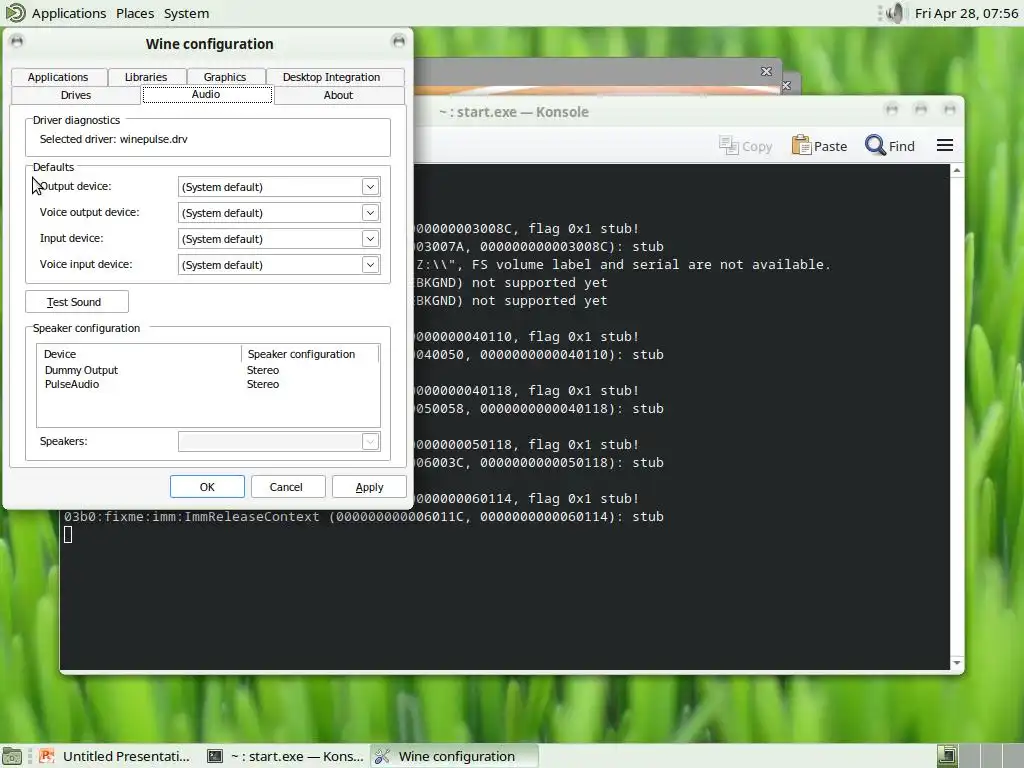The height and width of the screenshot is (768, 1024).
Task: Click the Wine configuration window menu icon
Action: click(17, 42)
